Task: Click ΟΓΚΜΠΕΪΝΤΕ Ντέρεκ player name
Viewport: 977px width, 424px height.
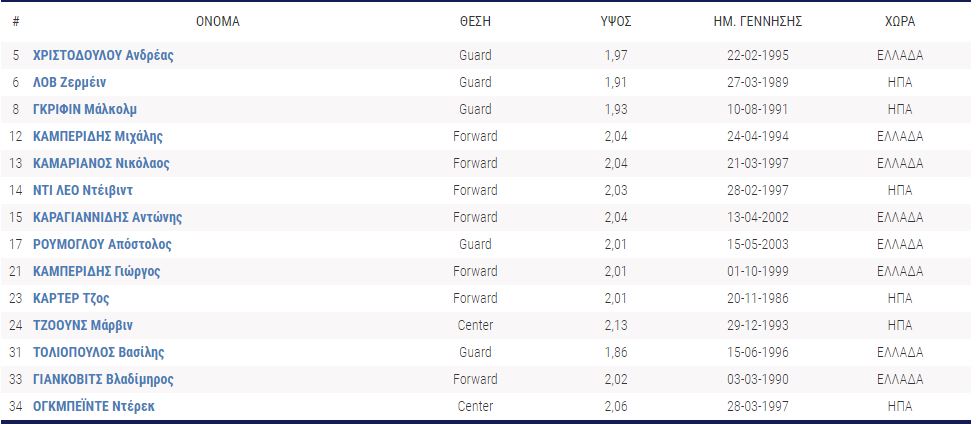Action: pyautogui.click(x=94, y=406)
